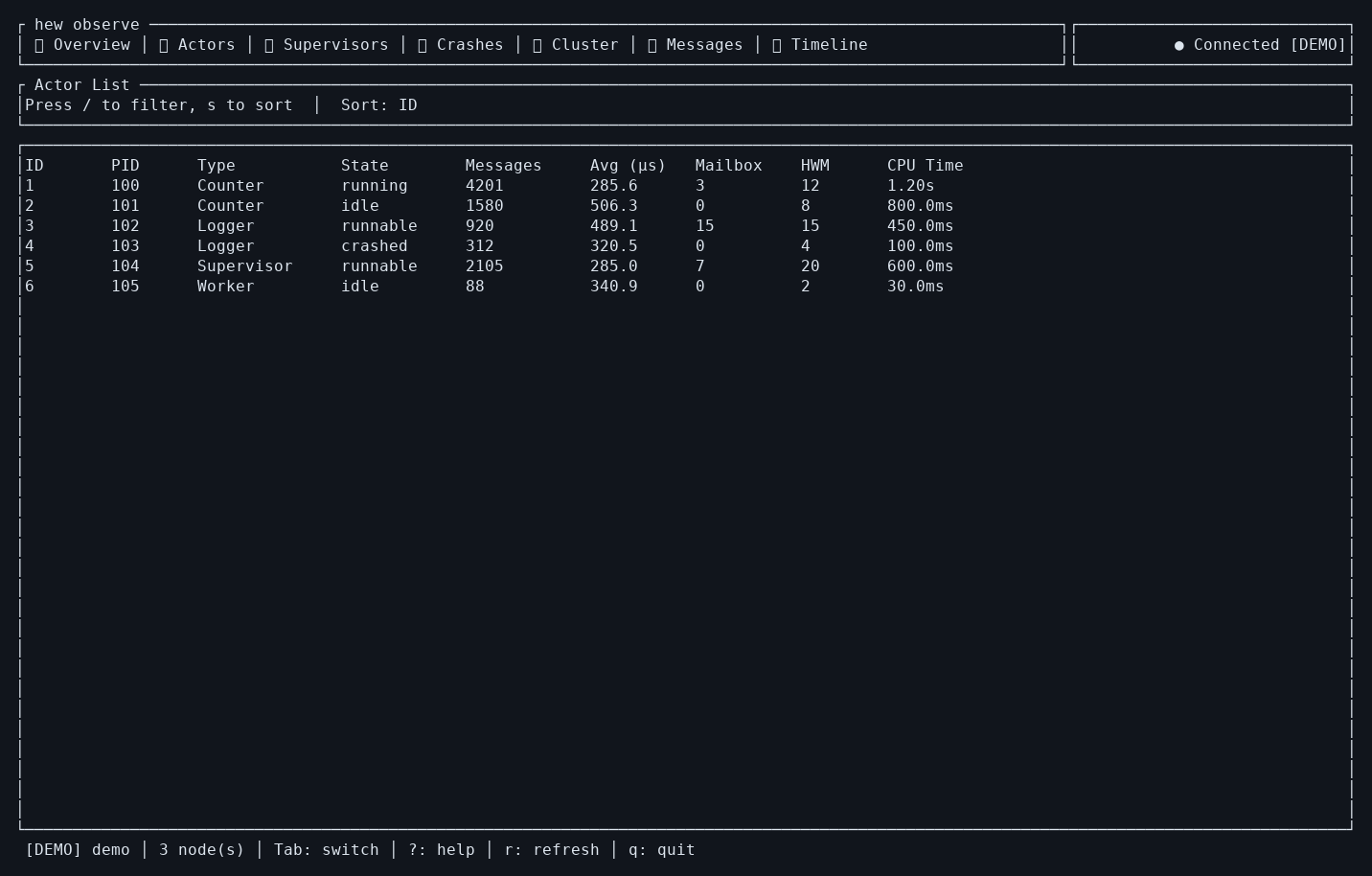Click the 'Supervisor' type cell in row 5
This screenshot has width=1372, height=876.
[x=245, y=266]
